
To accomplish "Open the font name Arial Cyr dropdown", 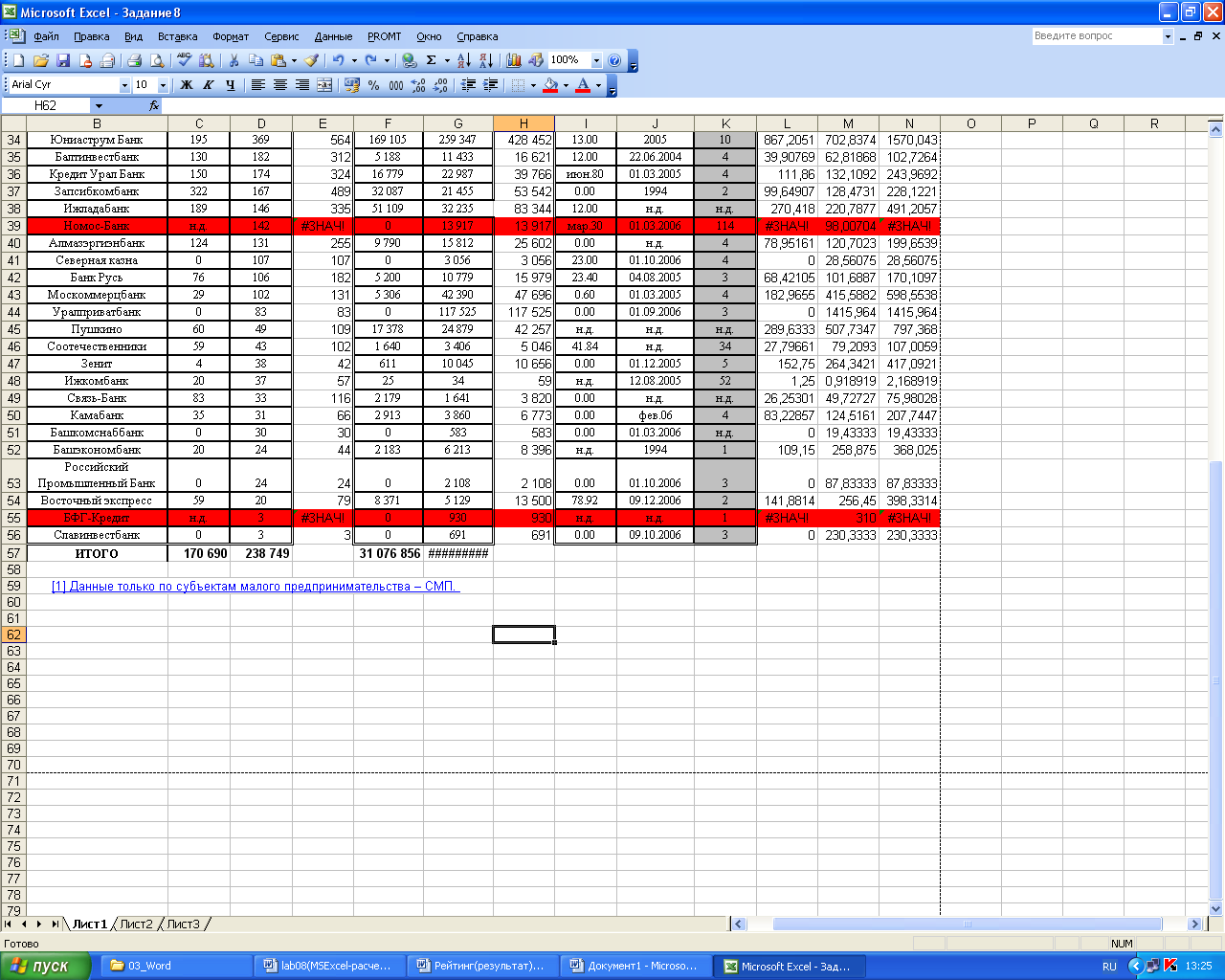I will [x=124, y=85].
